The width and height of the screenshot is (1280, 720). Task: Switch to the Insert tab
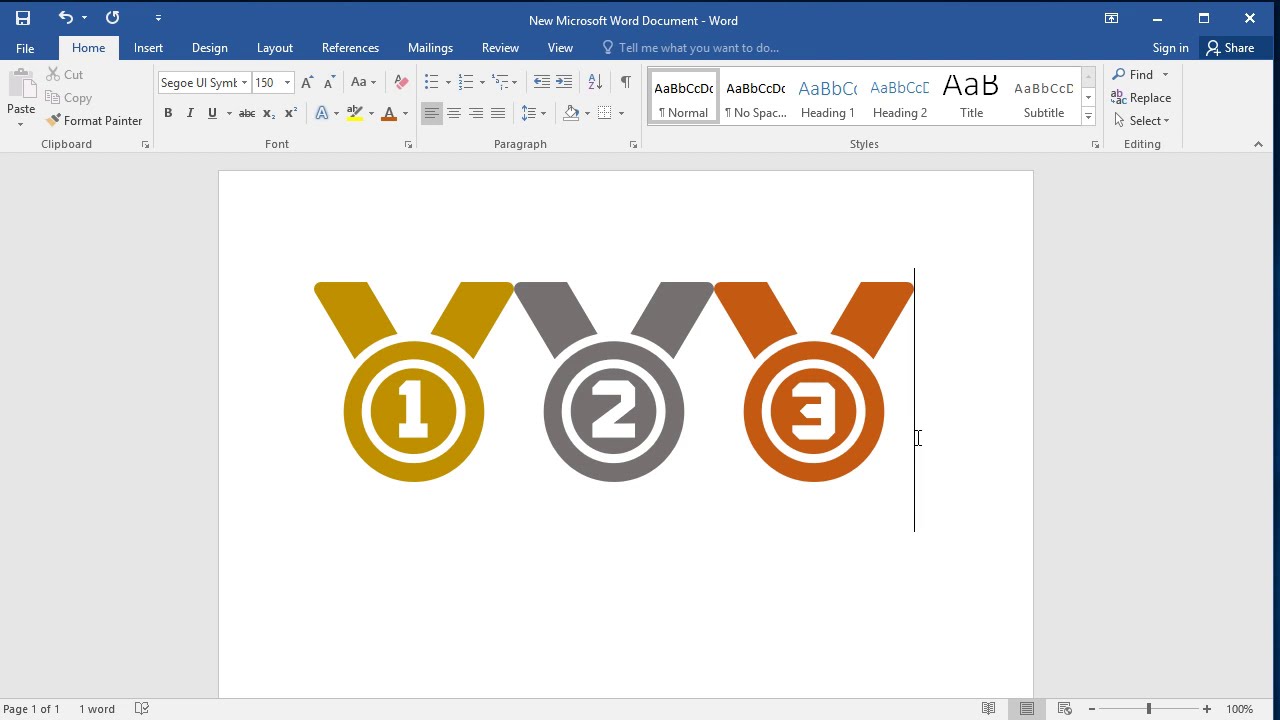click(x=148, y=48)
